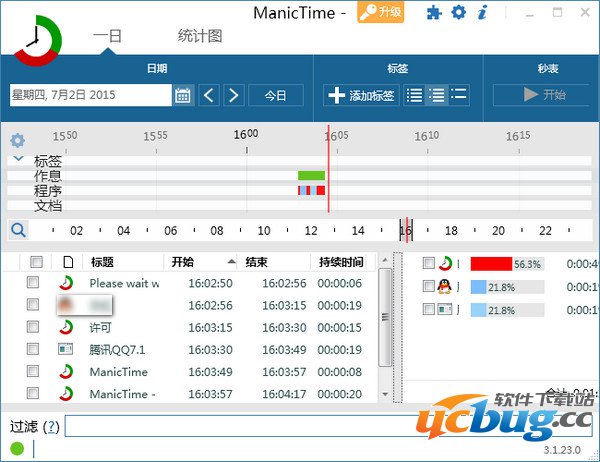The height and width of the screenshot is (462, 600).
Task: Check the 腾讯QQ7.1 row checkbox
Action: click(x=33, y=349)
